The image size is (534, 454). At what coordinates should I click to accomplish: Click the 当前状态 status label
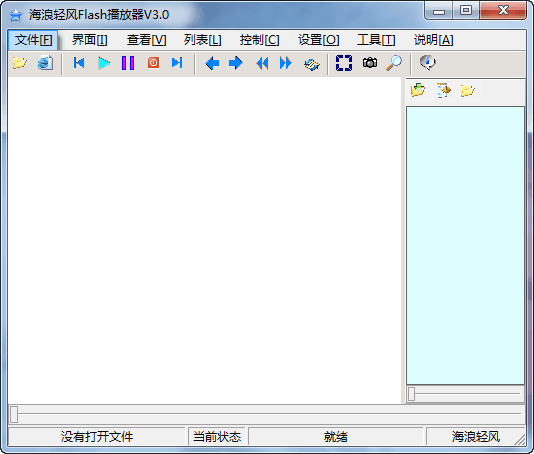[217, 437]
